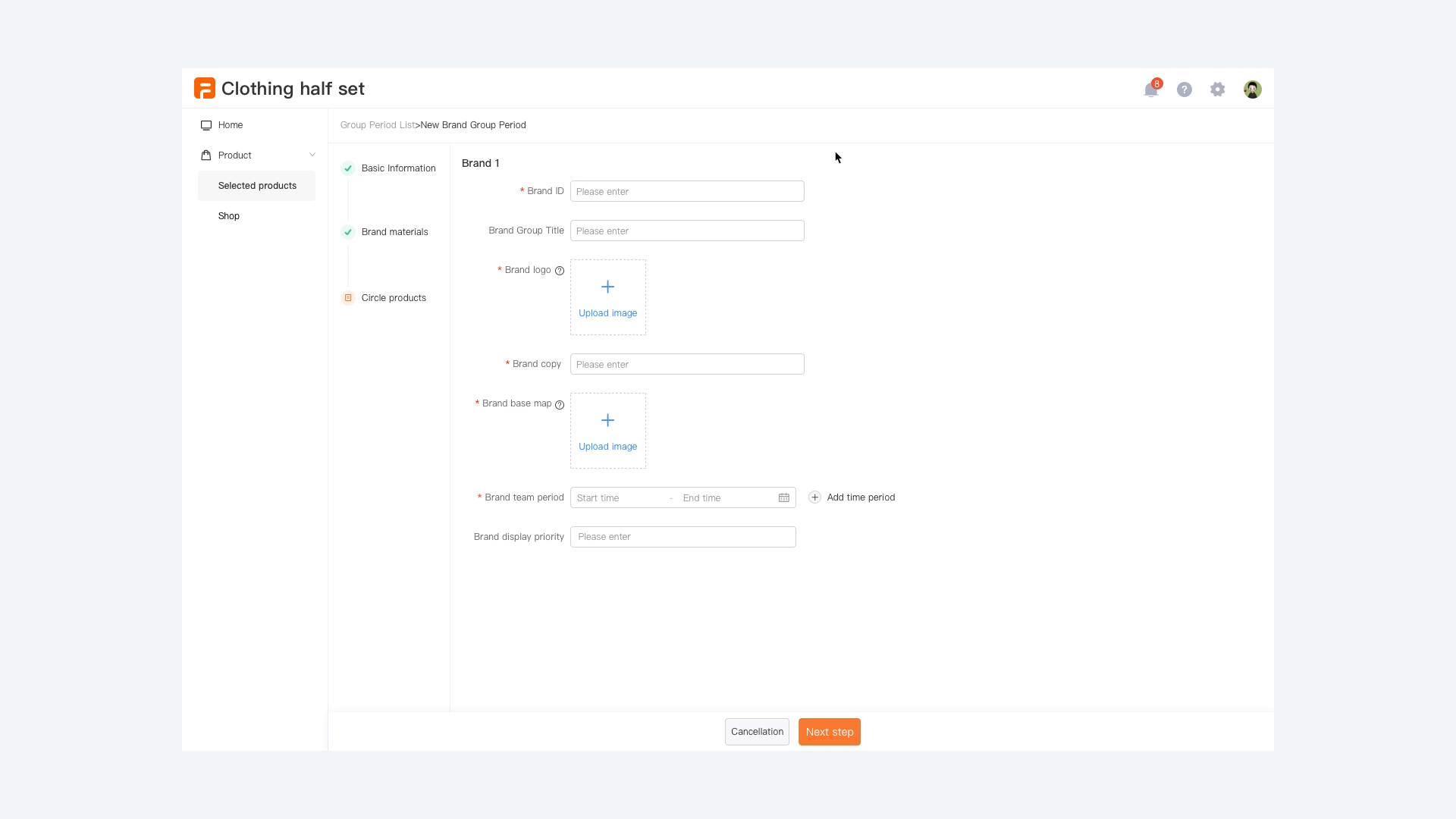Click the plus circle icon for Add time period
The height and width of the screenshot is (819, 1456).
814,497
